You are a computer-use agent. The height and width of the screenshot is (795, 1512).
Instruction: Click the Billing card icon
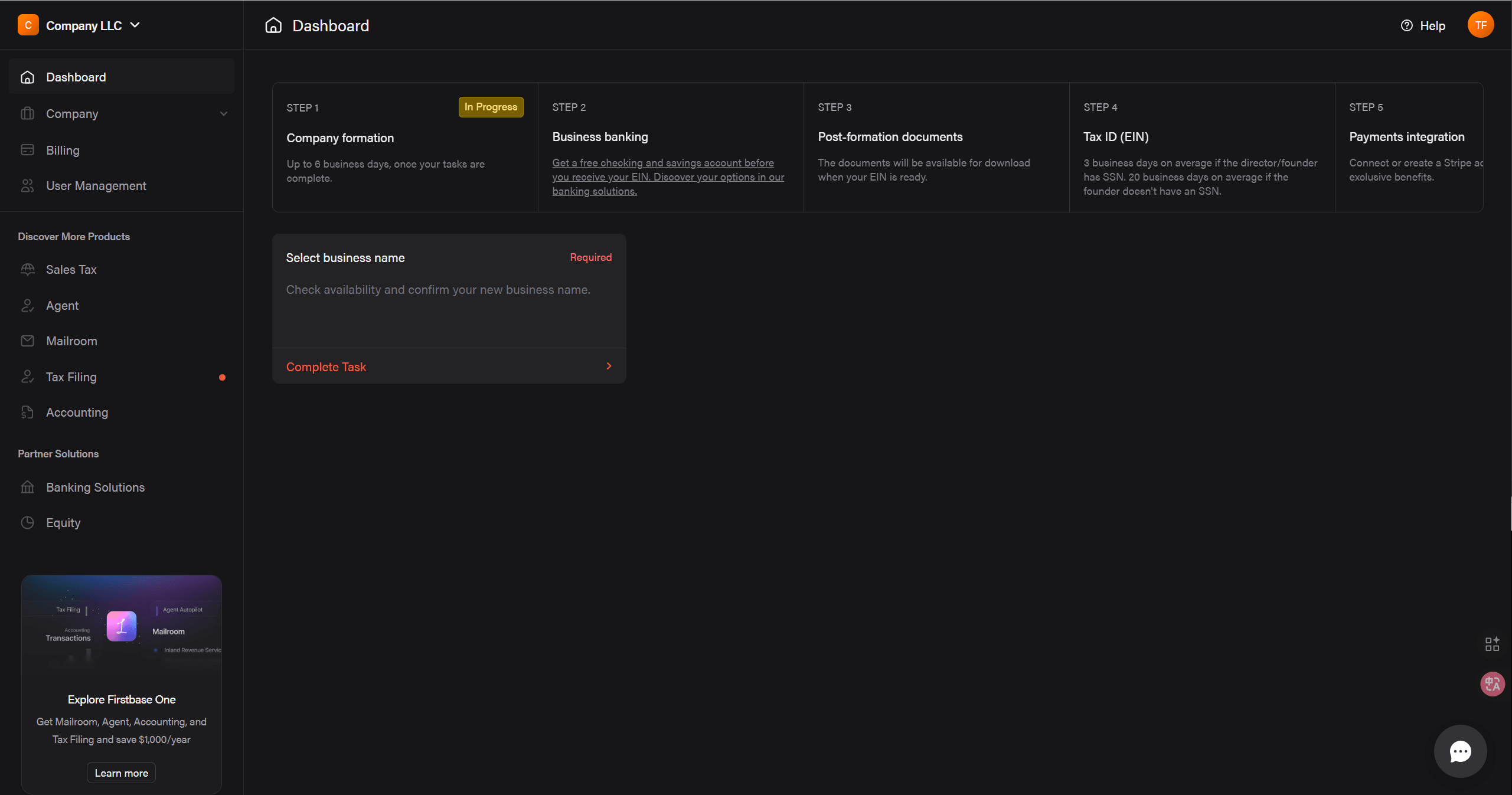tap(27, 150)
